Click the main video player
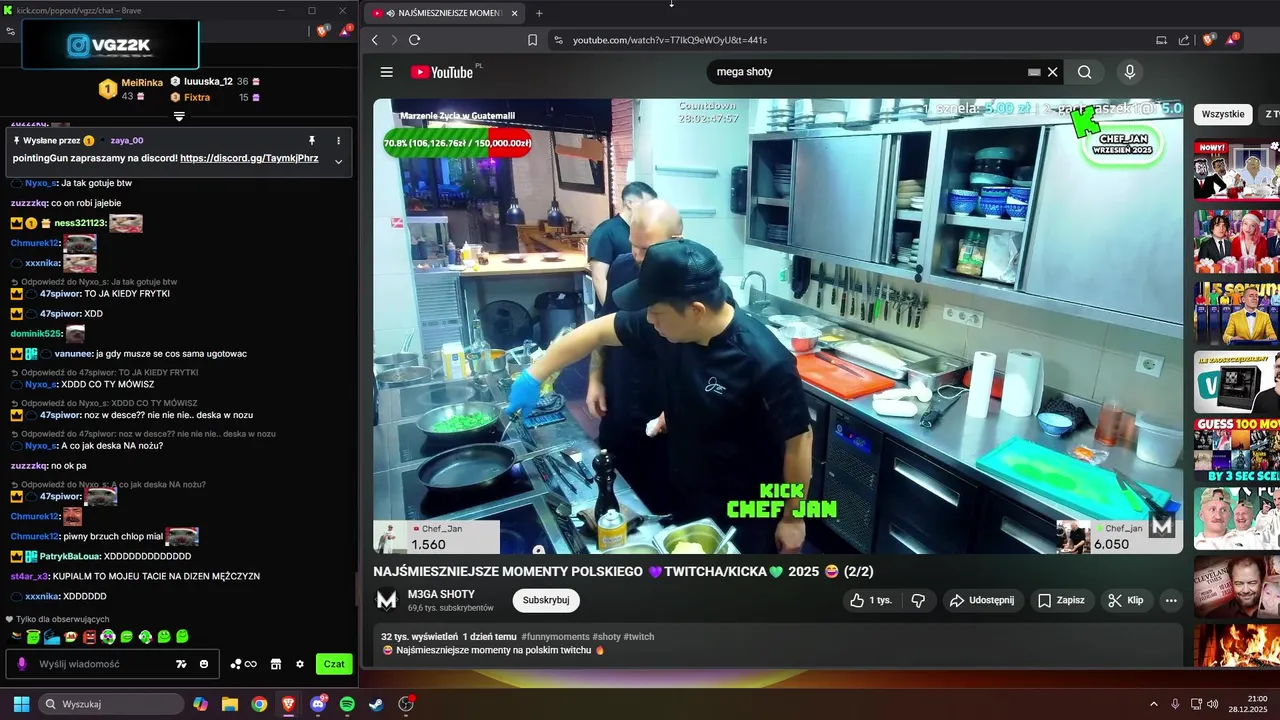 point(778,326)
